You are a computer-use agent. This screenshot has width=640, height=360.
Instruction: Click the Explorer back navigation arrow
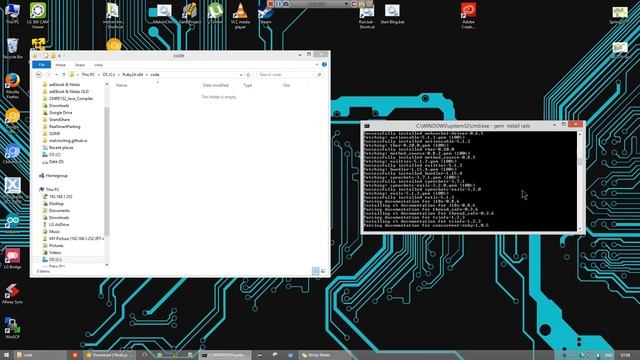point(39,75)
